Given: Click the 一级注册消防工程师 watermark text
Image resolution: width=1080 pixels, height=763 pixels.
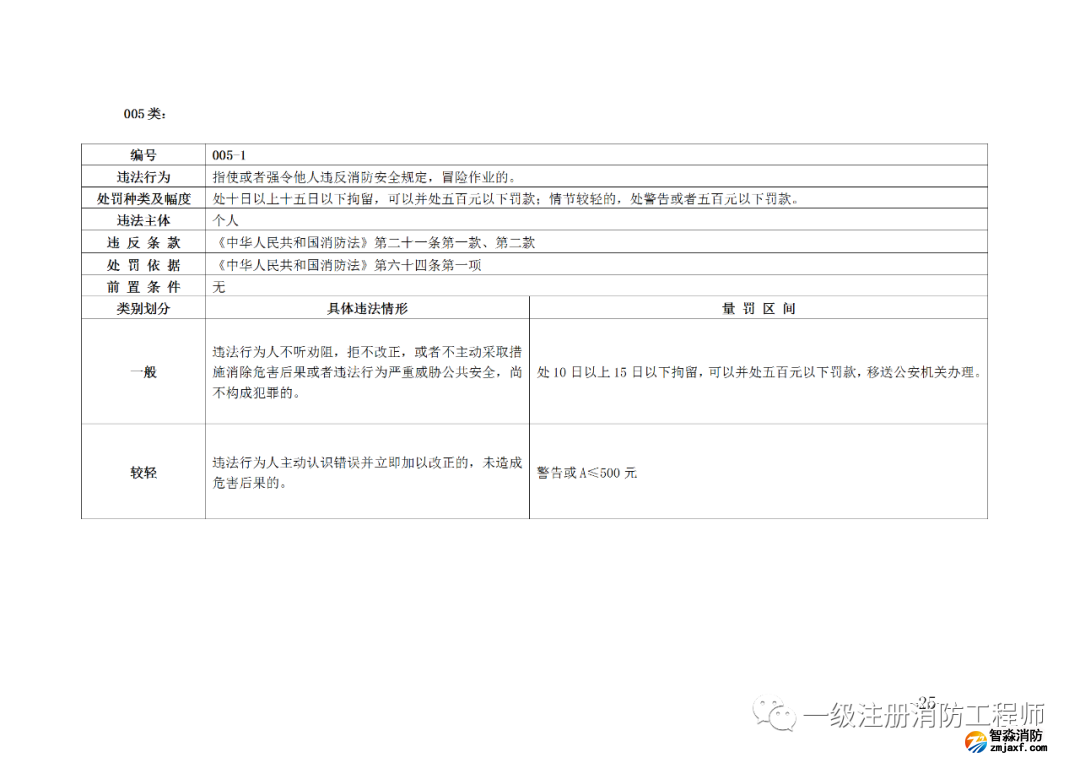Looking at the screenshot, I should click(924, 715).
